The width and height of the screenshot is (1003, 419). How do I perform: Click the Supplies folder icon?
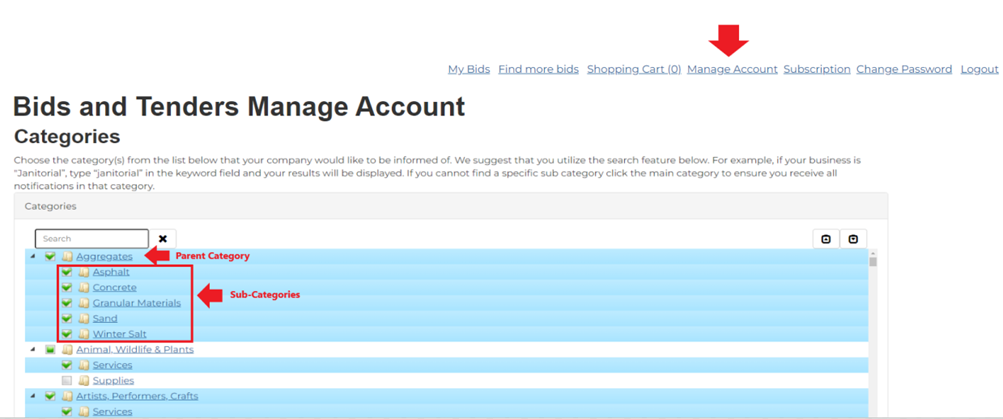point(84,381)
